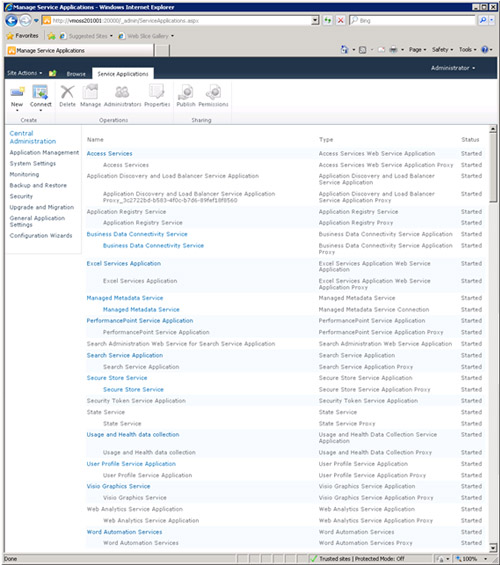Image resolution: width=500 pixels, height=565 pixels.
Task: Click the Read Mail icon in command bar
Action: click(381, 50)
